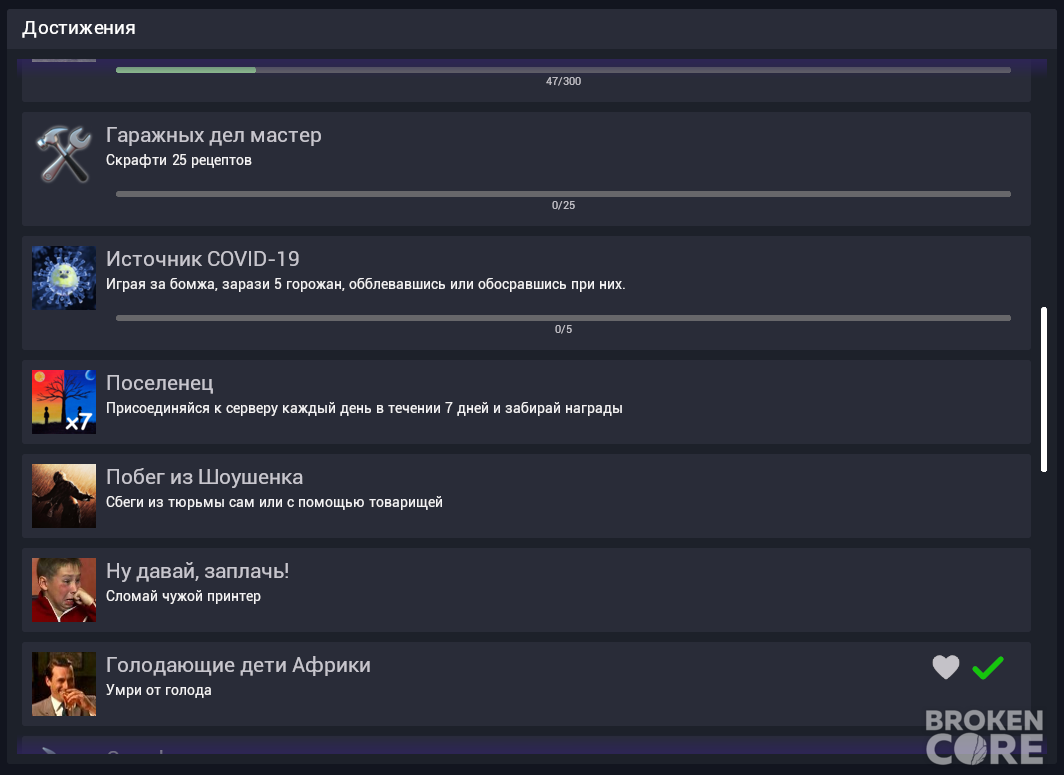Click the hammer and wrench crafting icon
The image size is (1064, 775).
coord(64,154)
